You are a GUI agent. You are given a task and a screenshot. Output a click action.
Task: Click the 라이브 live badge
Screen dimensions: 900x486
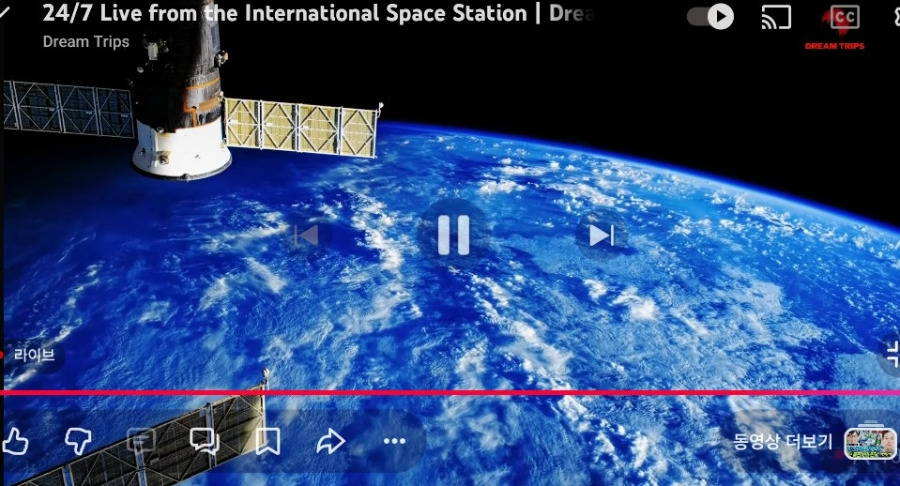point(33,355)
